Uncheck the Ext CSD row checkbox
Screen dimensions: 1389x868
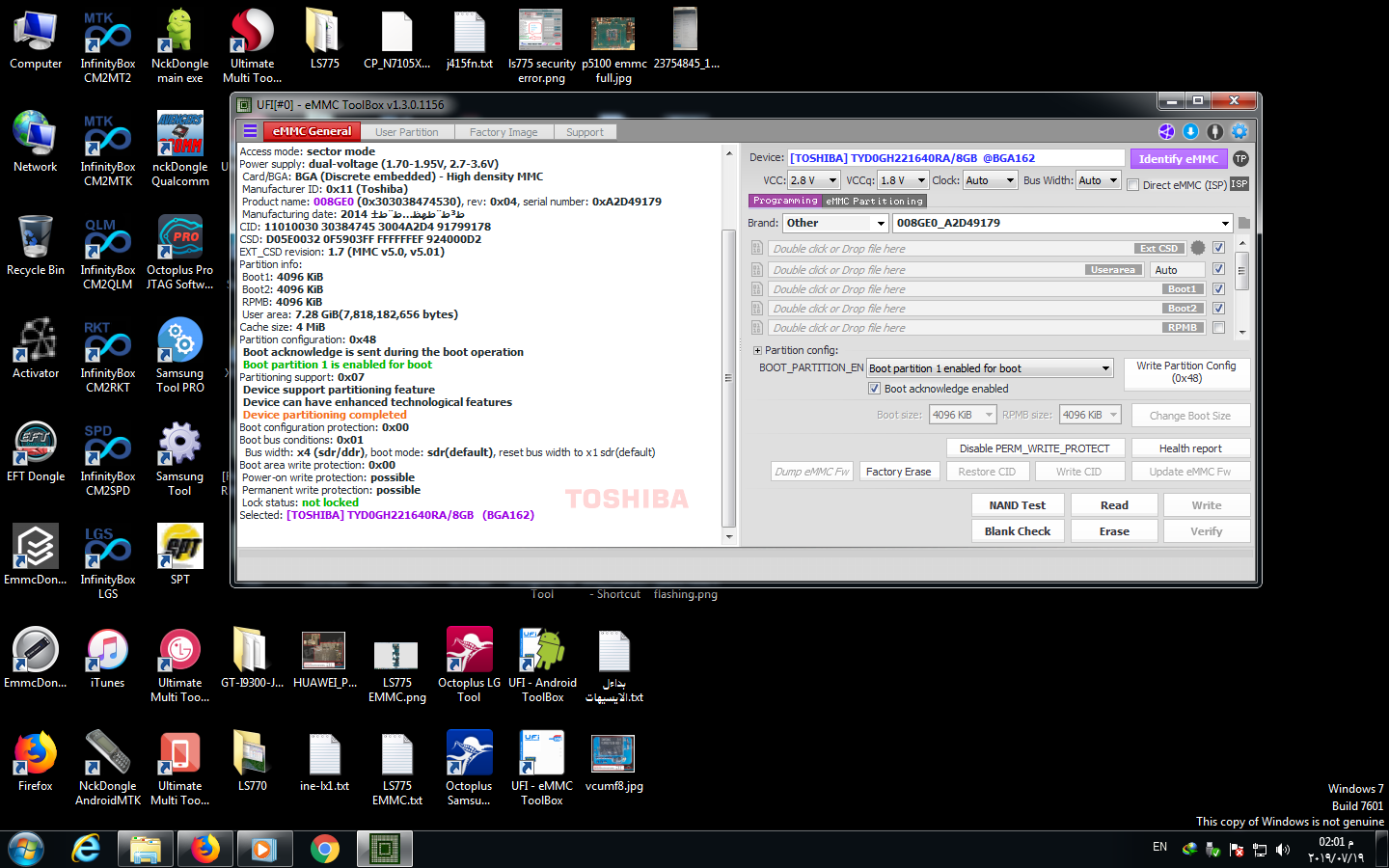coord(1218,248)
